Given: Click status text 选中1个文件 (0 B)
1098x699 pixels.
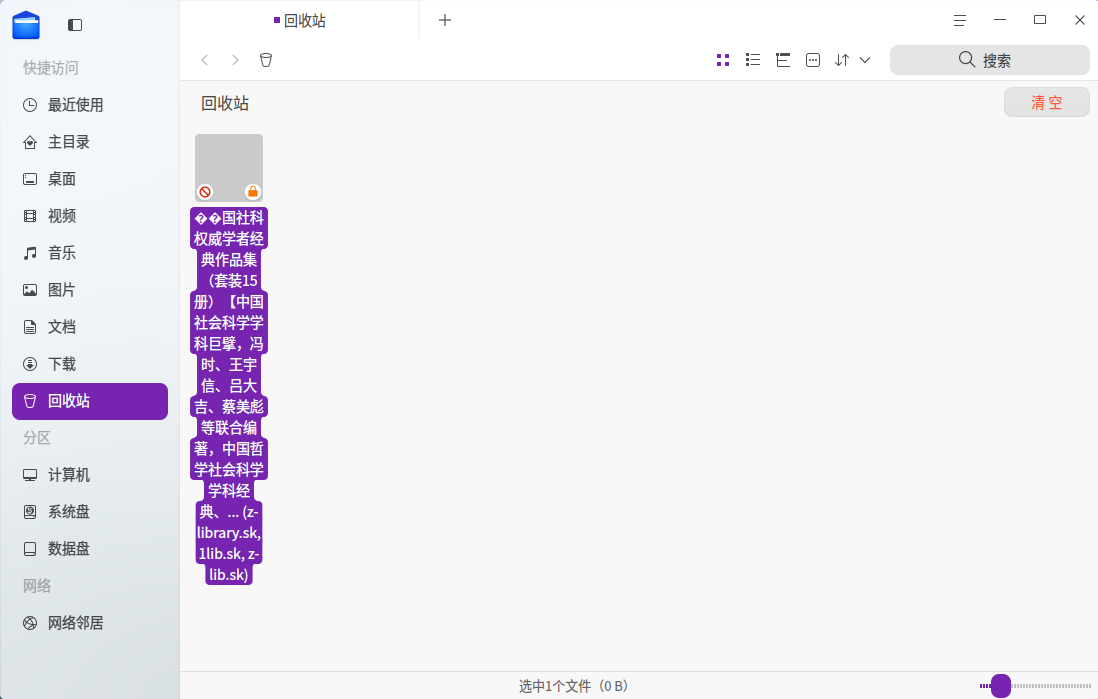Looking at the screenshot, I should pos(574,686).
